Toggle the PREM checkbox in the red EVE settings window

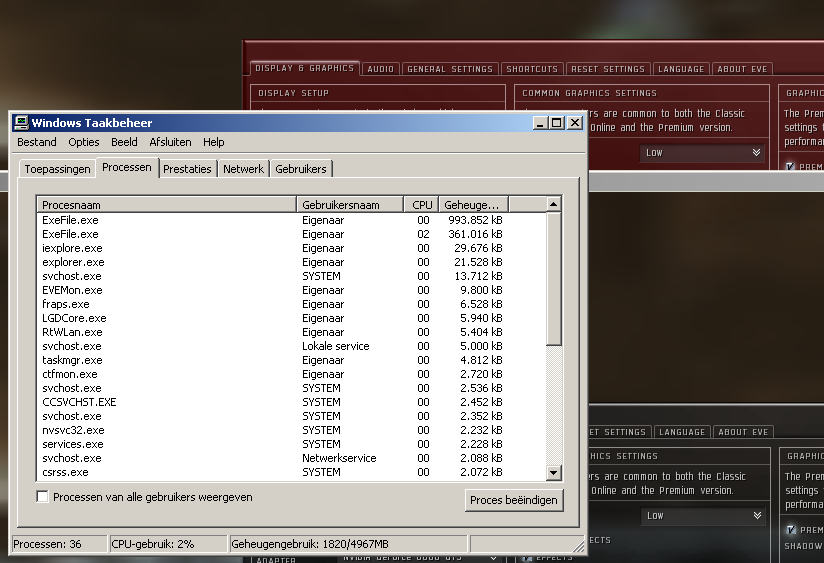[790, 166]
